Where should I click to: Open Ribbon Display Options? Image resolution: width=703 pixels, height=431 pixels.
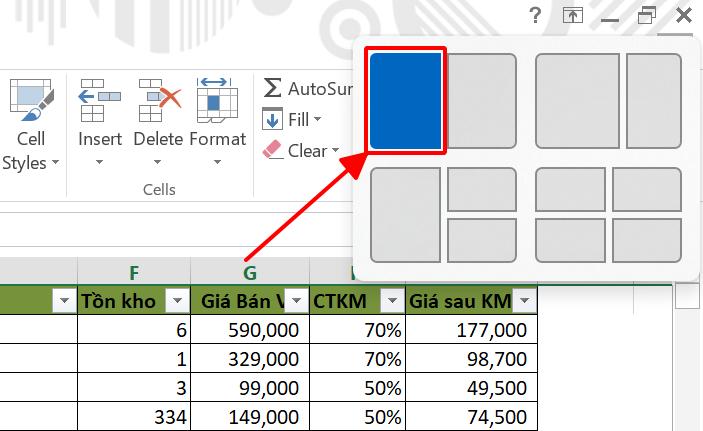[x=573, y=16]
